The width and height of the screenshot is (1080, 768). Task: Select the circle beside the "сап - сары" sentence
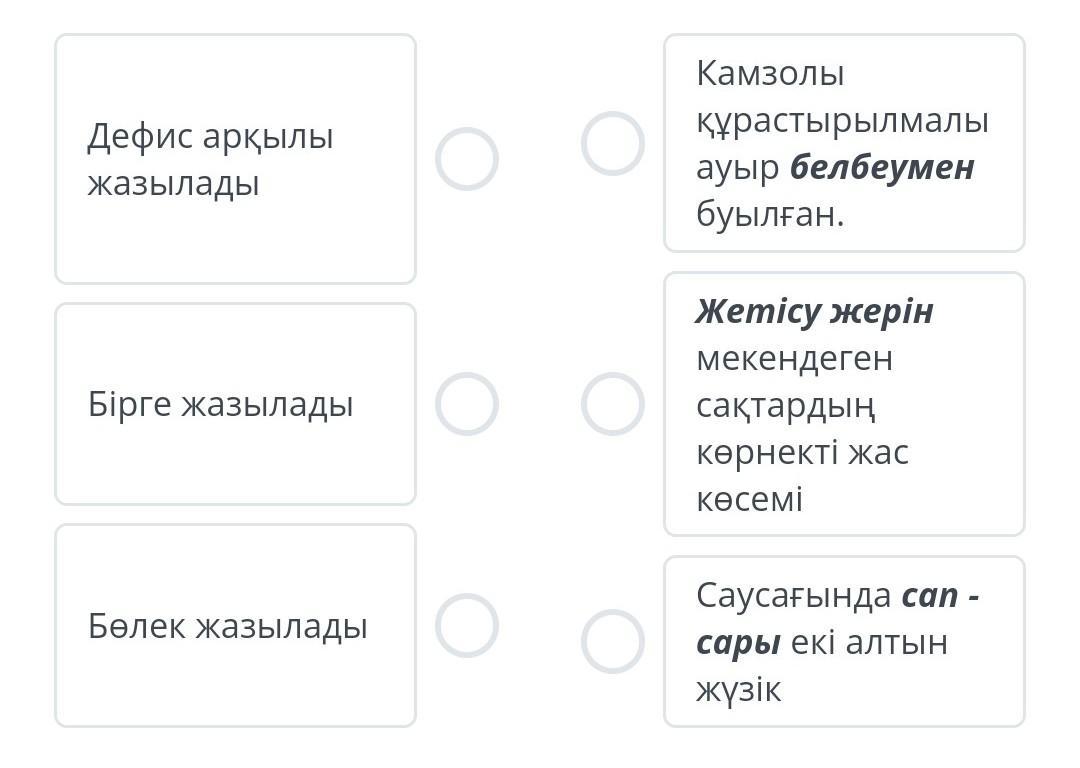[612, 641]
